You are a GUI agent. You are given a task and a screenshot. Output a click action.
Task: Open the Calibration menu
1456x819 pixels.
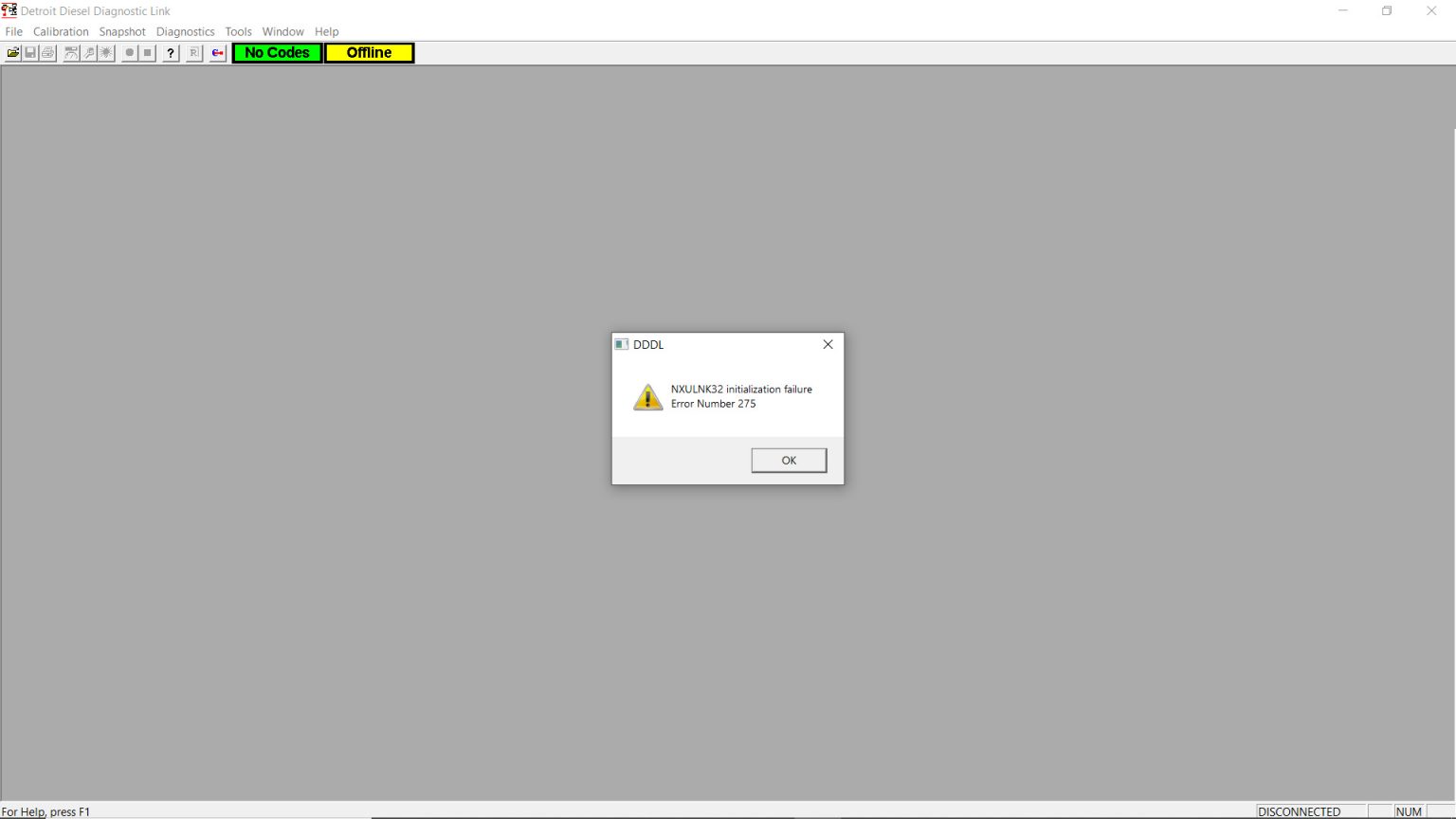(x=61, y=31)
